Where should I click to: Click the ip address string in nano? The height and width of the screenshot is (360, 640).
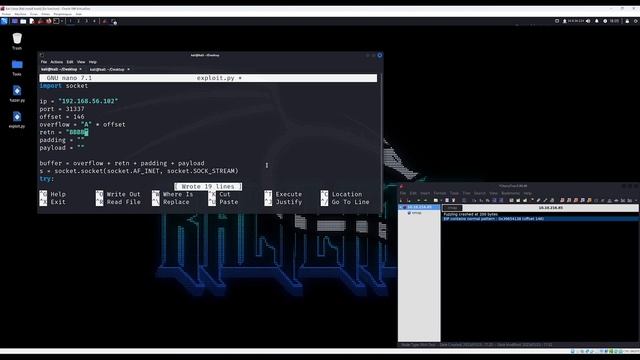pyautogui.click(x=88, y=101)
